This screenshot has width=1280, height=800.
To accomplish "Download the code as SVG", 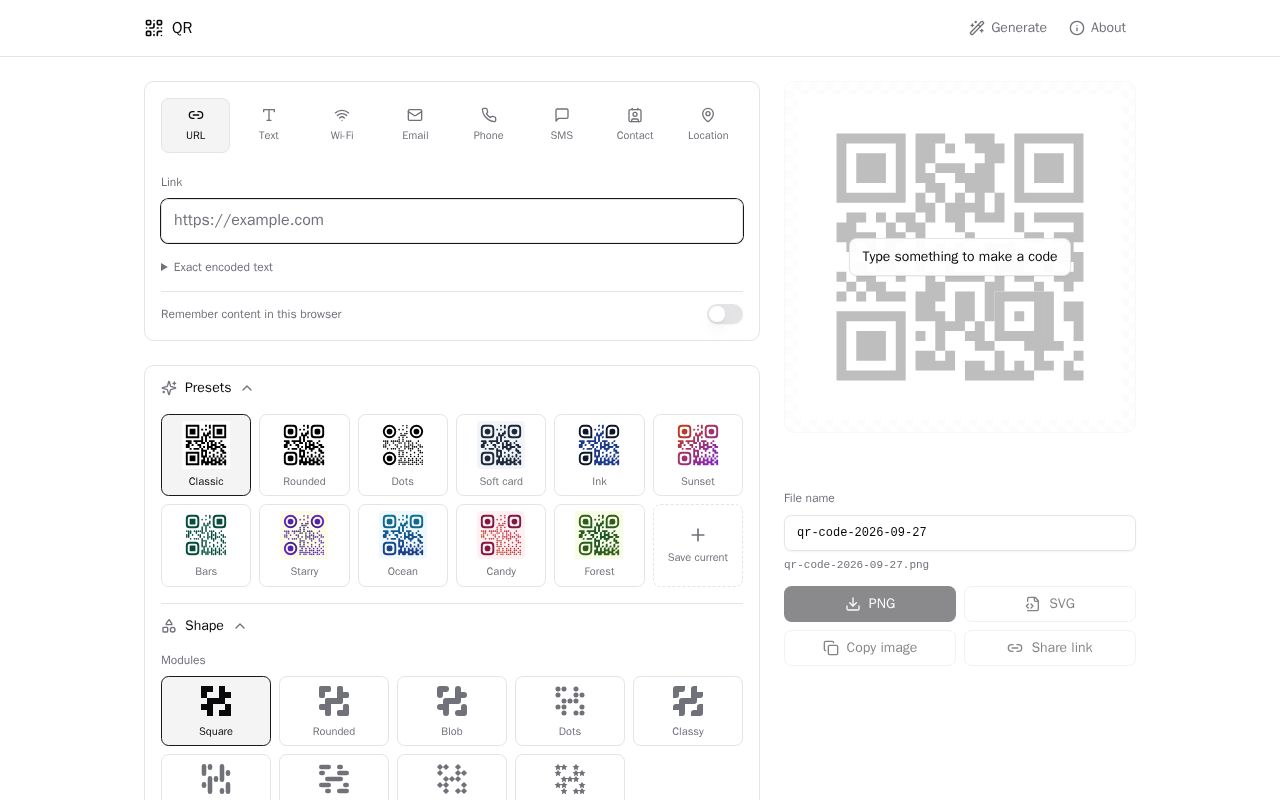I will 1050,604.
